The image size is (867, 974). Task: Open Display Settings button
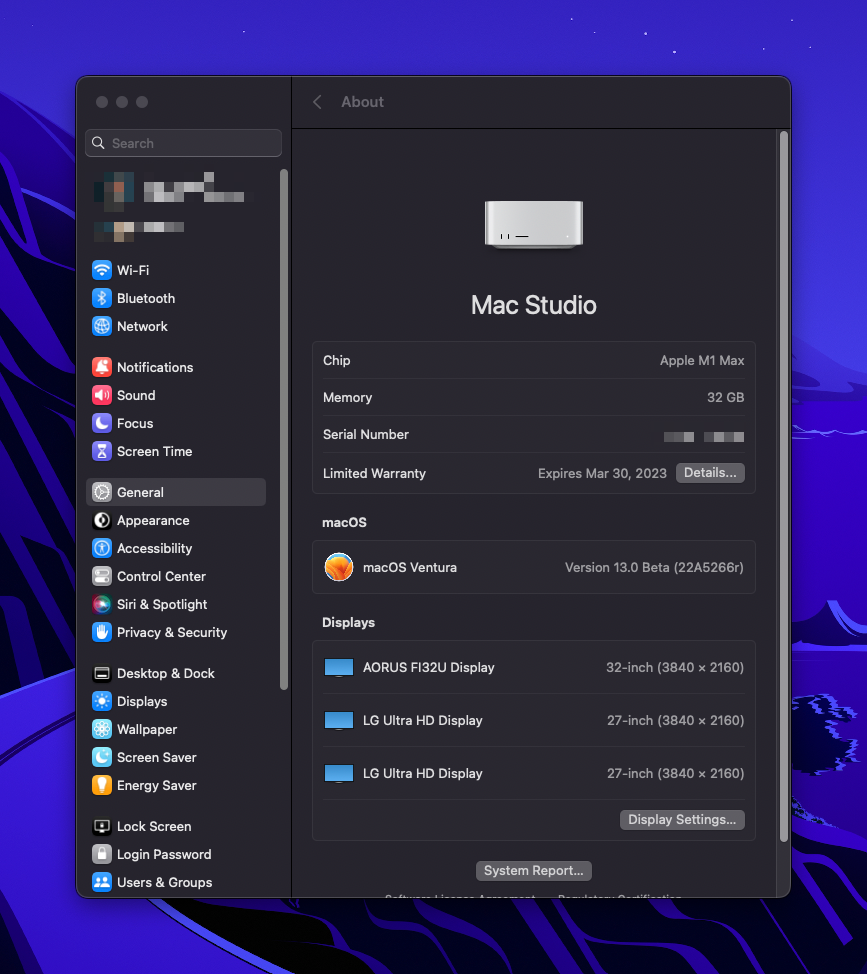pos(682,819)
